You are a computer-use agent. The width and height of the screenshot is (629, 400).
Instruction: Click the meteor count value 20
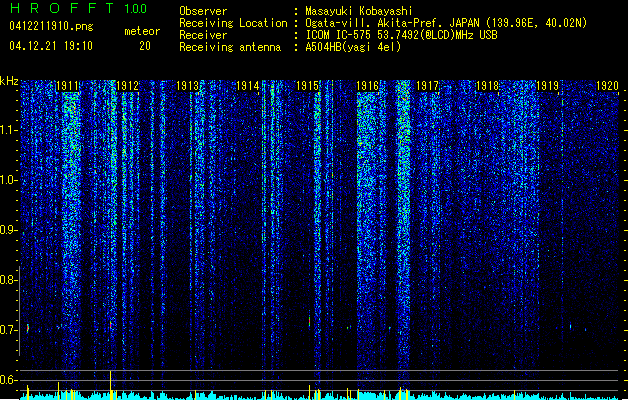tap(145, 46)
